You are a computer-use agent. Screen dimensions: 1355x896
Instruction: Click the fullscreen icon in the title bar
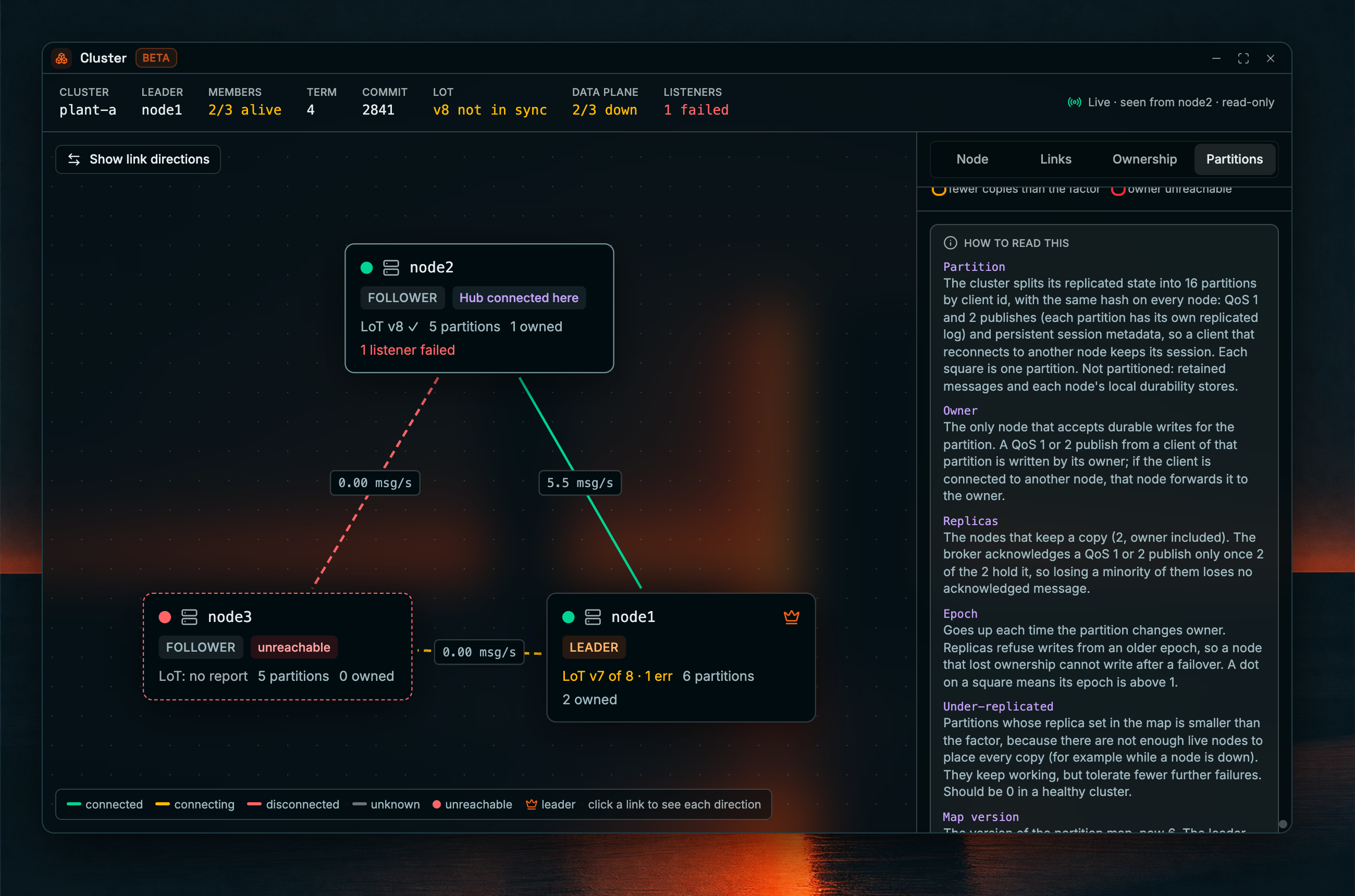(x=1243, y=58)
